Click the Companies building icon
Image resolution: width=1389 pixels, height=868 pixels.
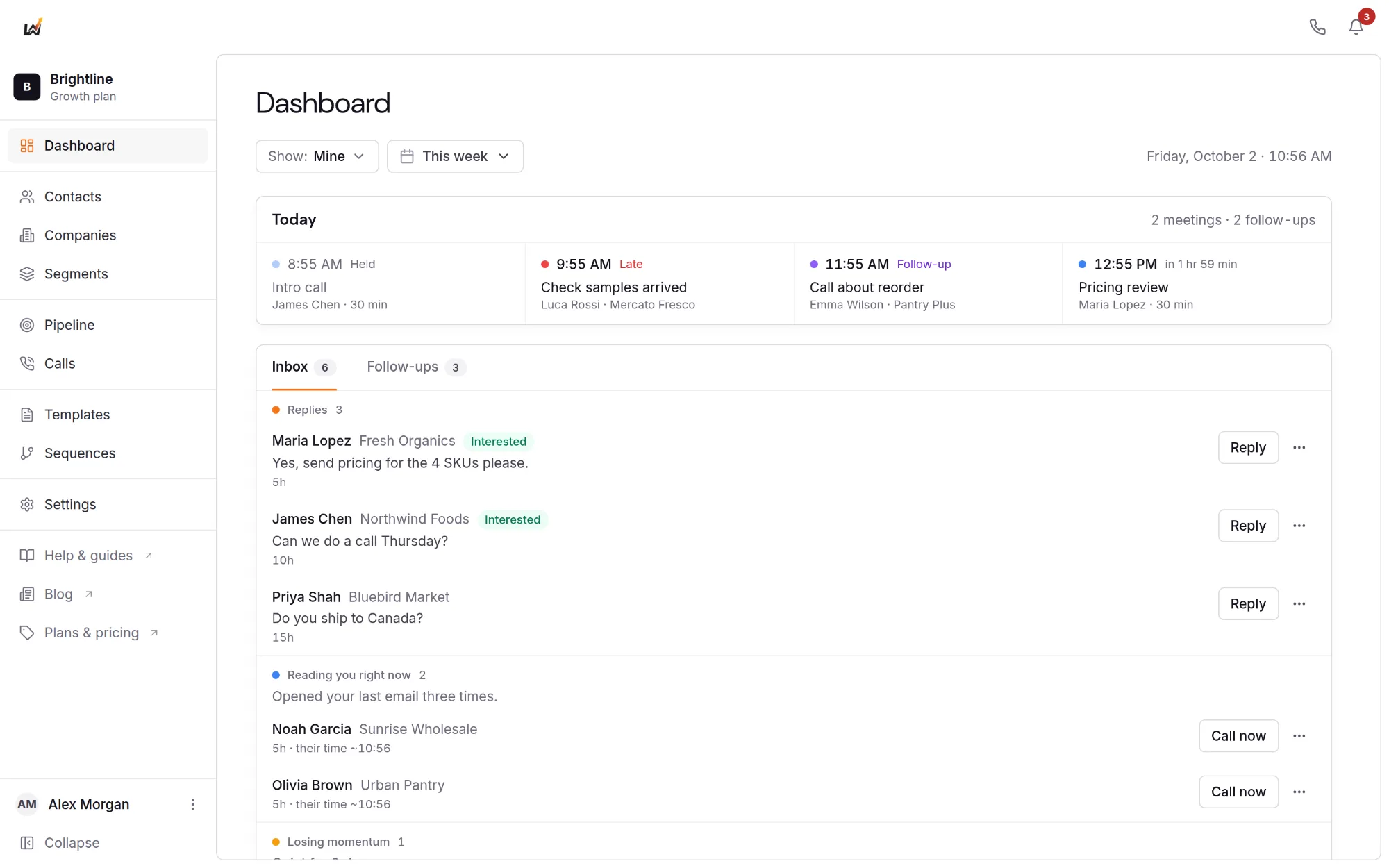[27, 235]
